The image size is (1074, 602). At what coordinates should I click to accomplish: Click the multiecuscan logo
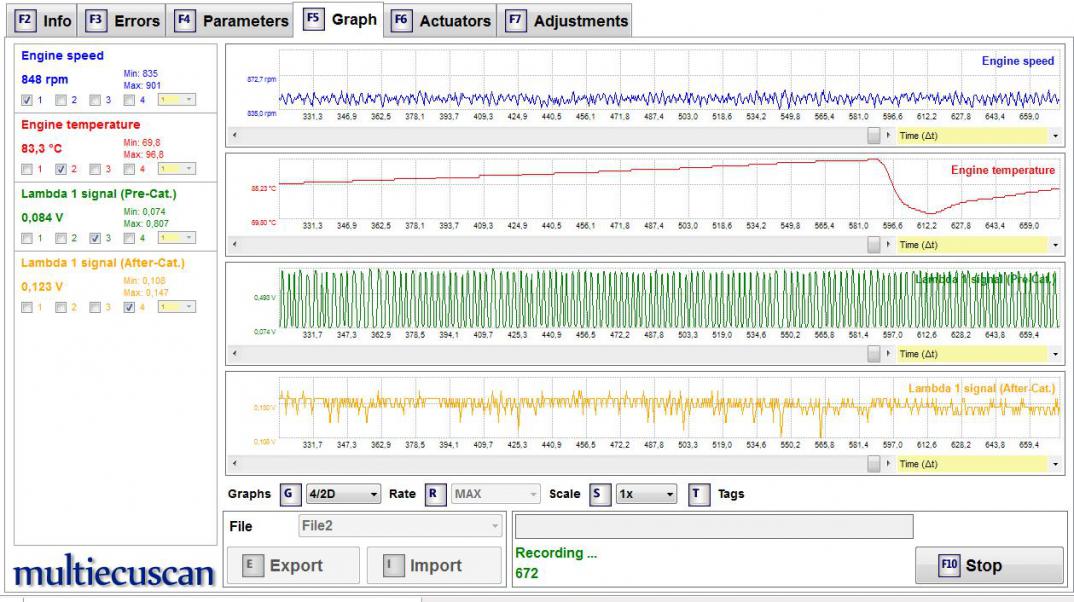[114, 573]
